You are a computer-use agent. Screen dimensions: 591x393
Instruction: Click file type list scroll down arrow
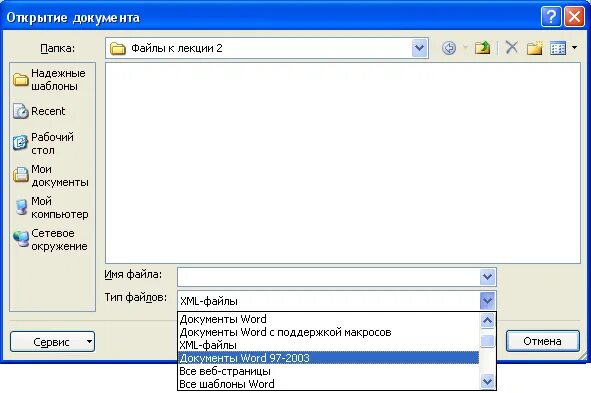click(487, 382)
